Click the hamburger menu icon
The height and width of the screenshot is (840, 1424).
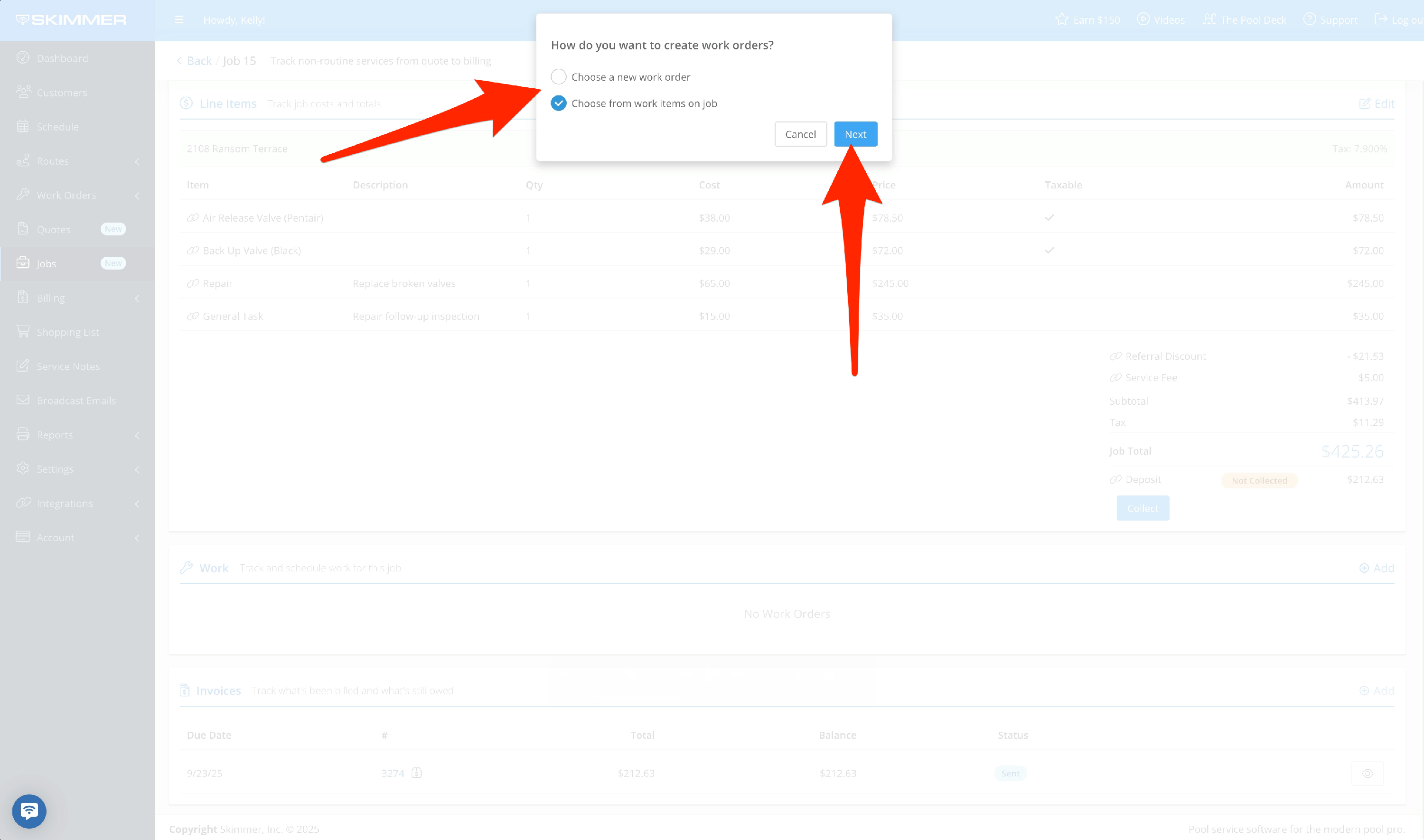coord(179,20)
